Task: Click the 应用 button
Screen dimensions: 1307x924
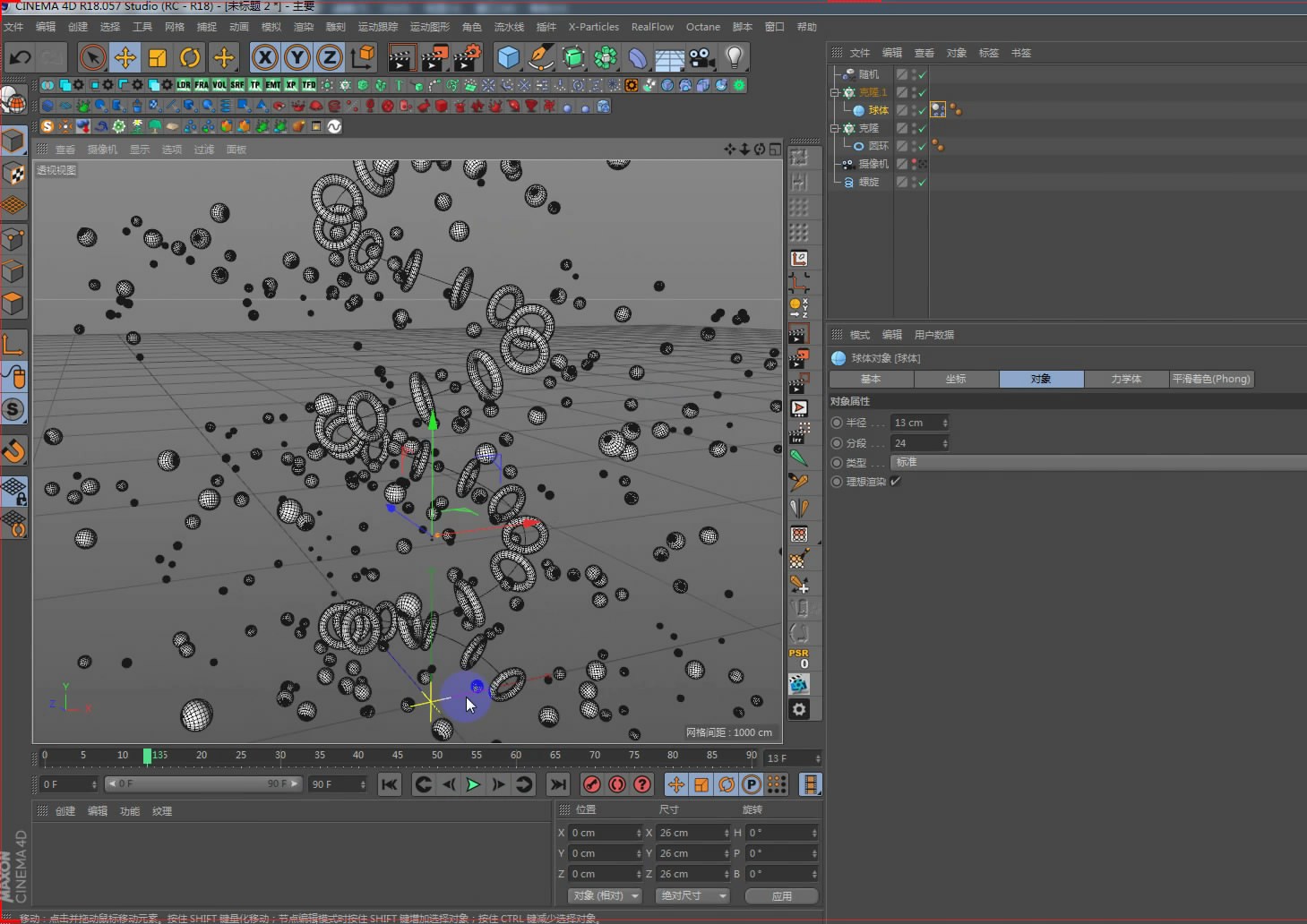Action: click(x=781, y=895)
